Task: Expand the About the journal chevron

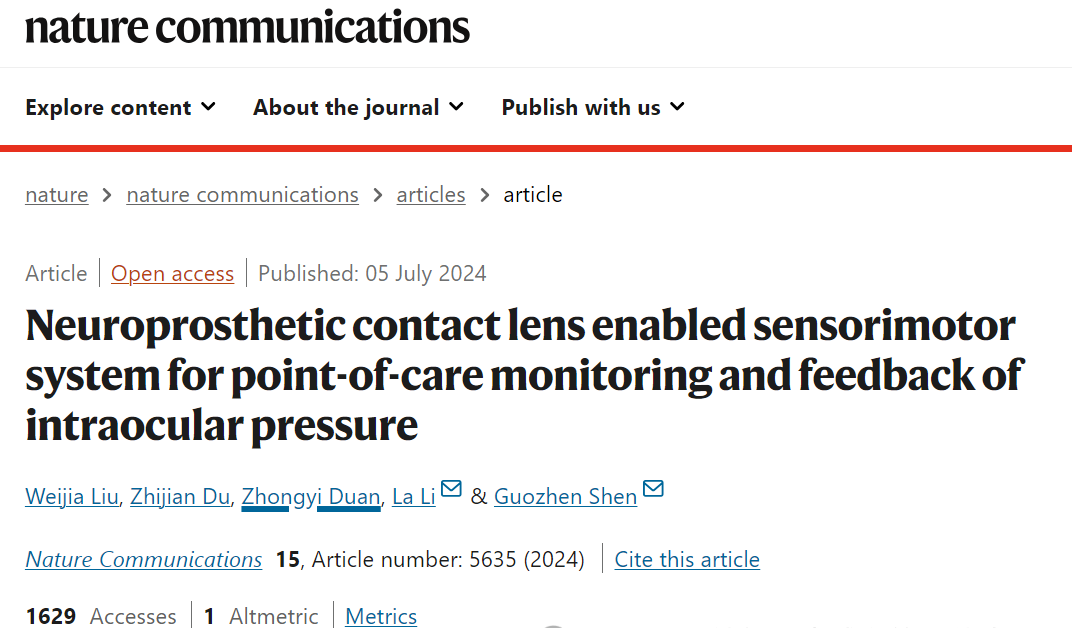Action: pyautogui.click(x=456, y=106)
